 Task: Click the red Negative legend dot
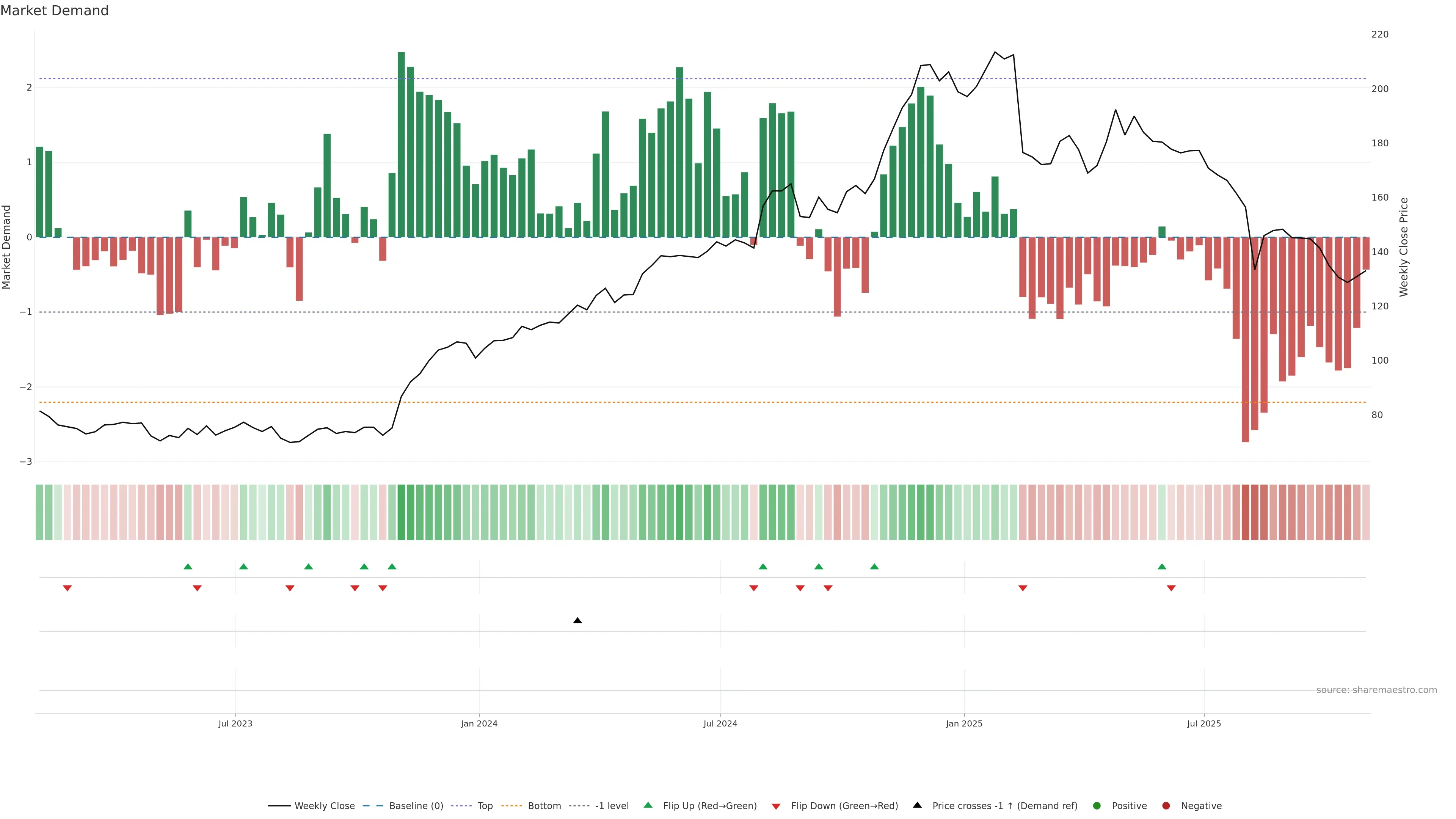pyautogui.click(x=1166, y=806)
